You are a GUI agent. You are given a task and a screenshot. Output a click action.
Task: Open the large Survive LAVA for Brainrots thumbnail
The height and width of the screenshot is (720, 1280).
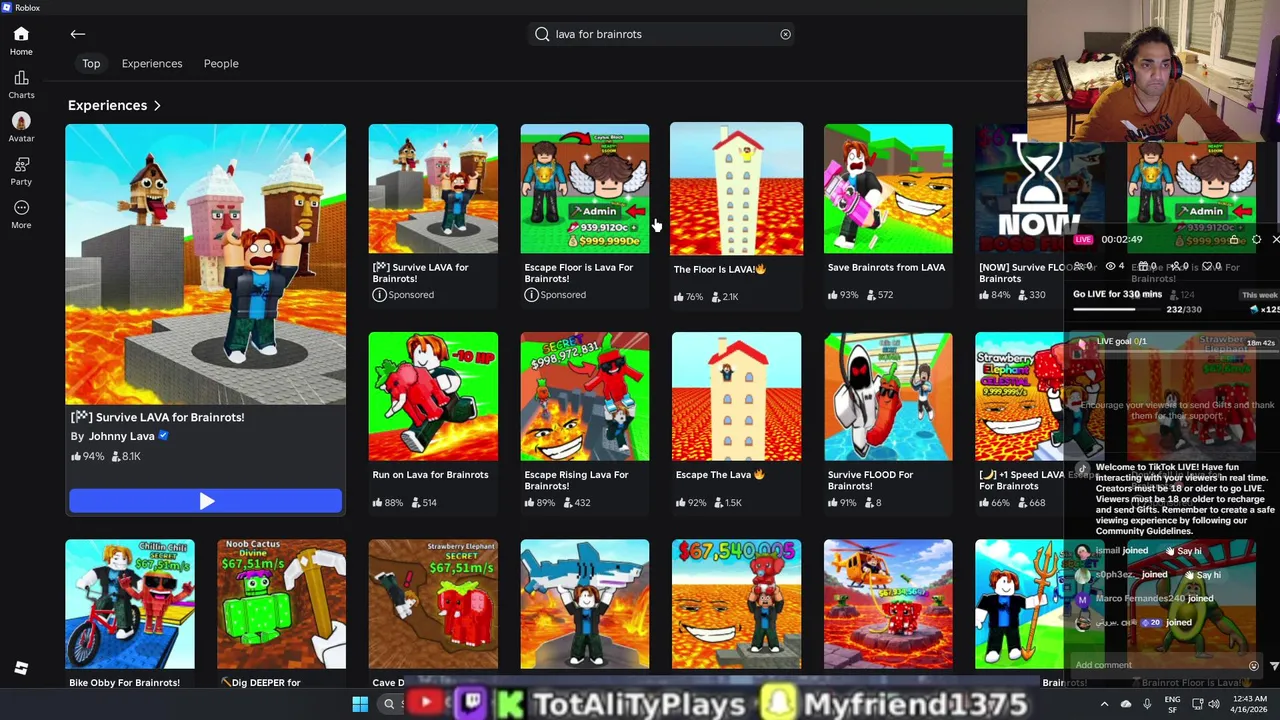(206, 264)
